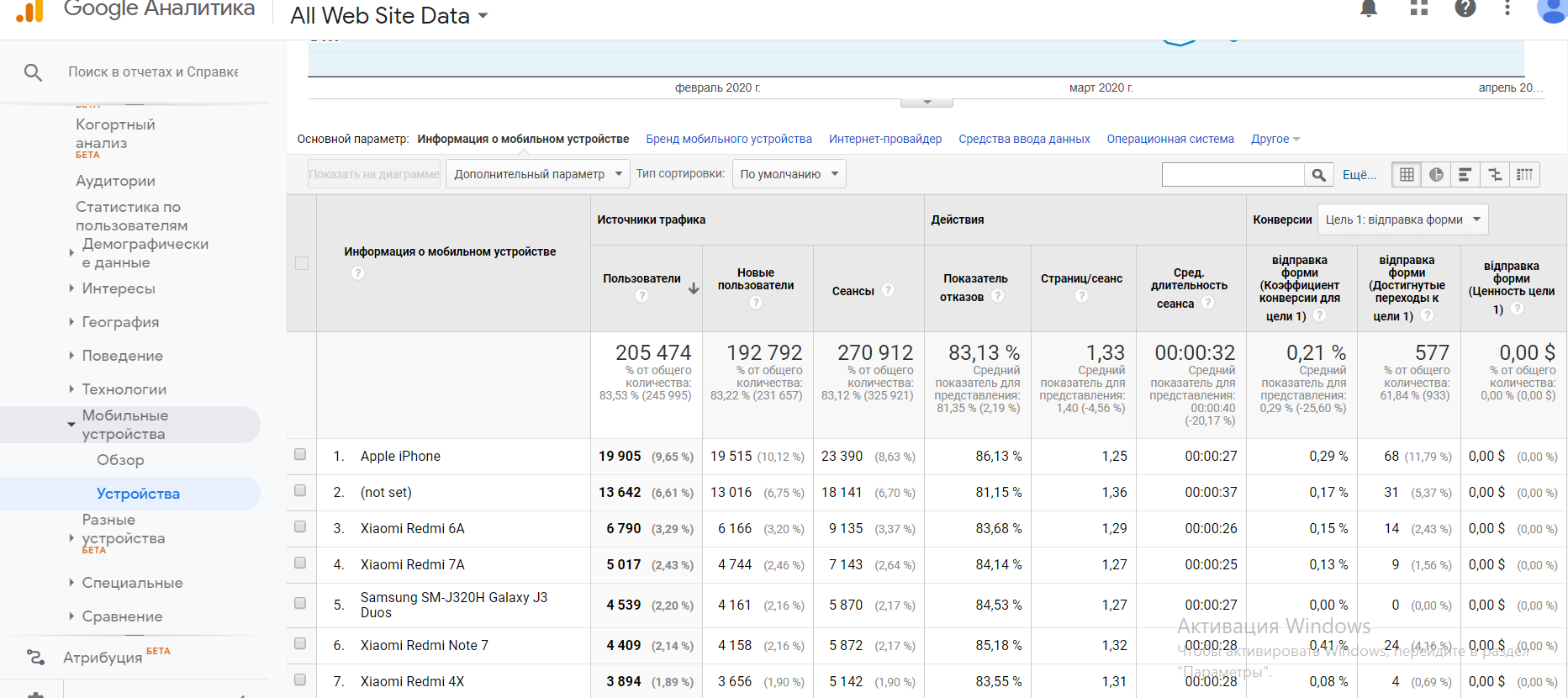Open the All Web Site Data view dropdown
Screen dimensions: 1568x698
pyautogui.click(x=389, y=15)
